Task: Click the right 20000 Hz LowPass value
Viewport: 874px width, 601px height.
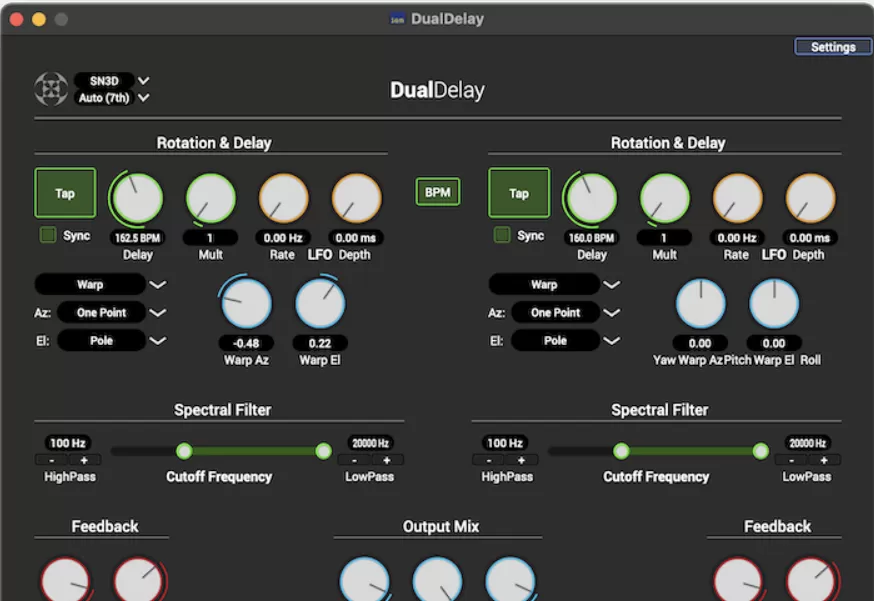Action: pos(807,443)
